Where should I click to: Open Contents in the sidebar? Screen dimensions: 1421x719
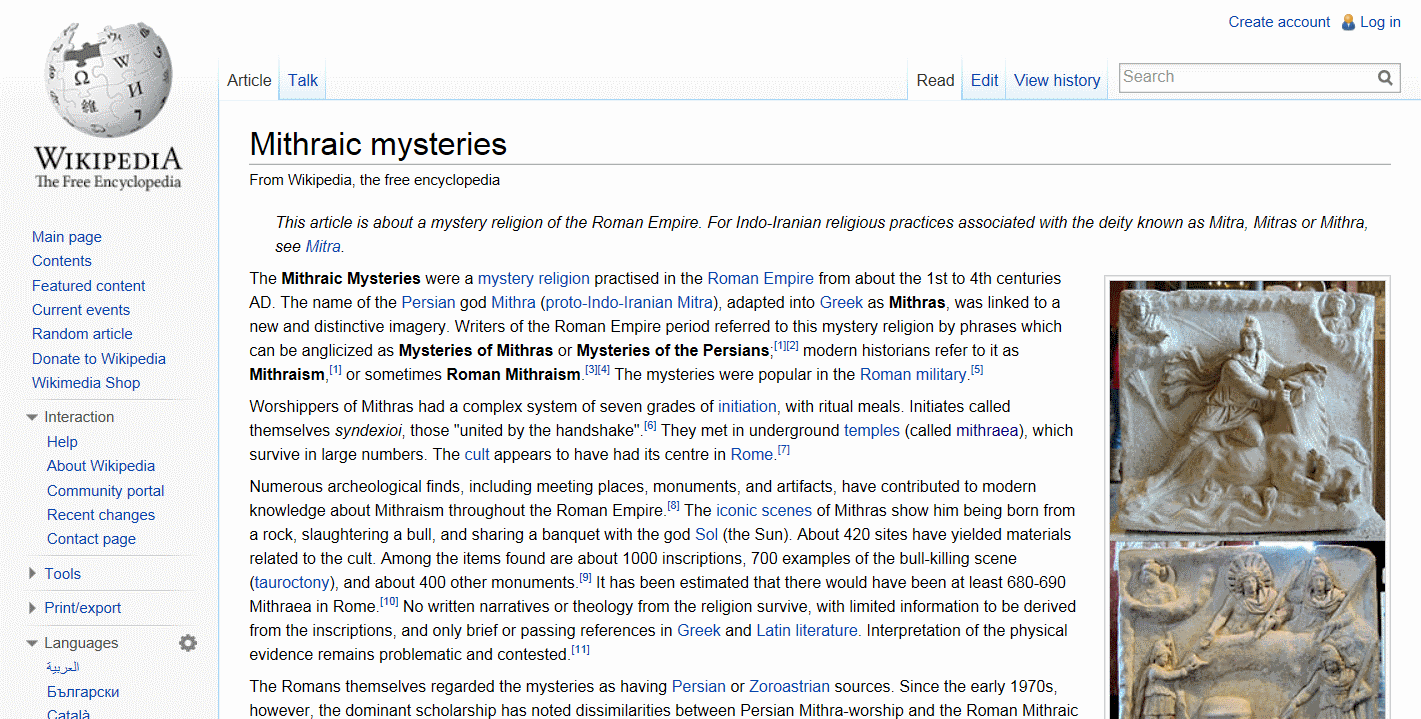[x=62, y=261]
